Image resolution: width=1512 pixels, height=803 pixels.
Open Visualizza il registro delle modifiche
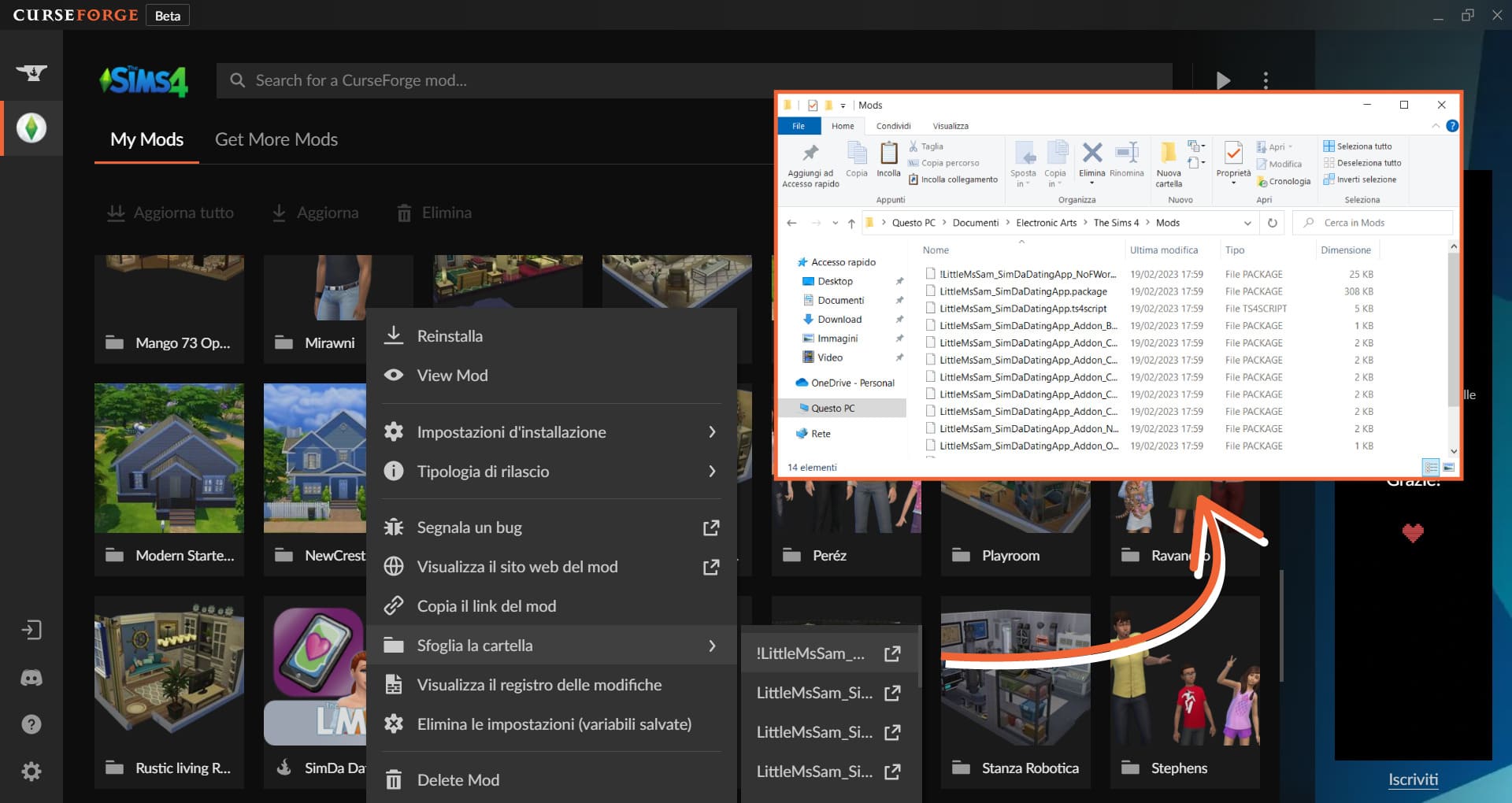click(x=551, y=685)
